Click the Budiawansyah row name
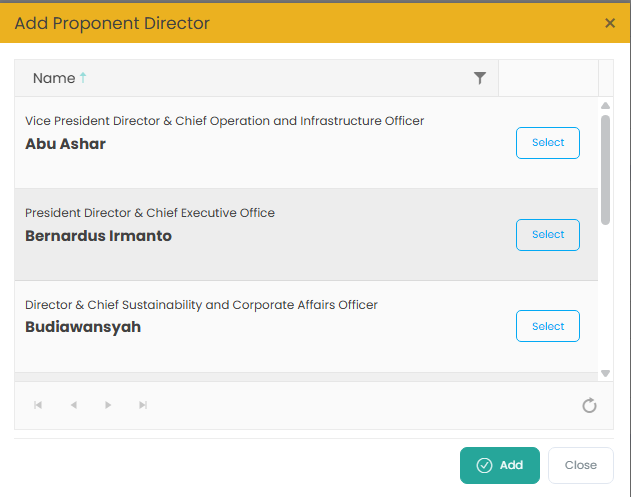The image size is (631, 497). click(x=83, y=327)
